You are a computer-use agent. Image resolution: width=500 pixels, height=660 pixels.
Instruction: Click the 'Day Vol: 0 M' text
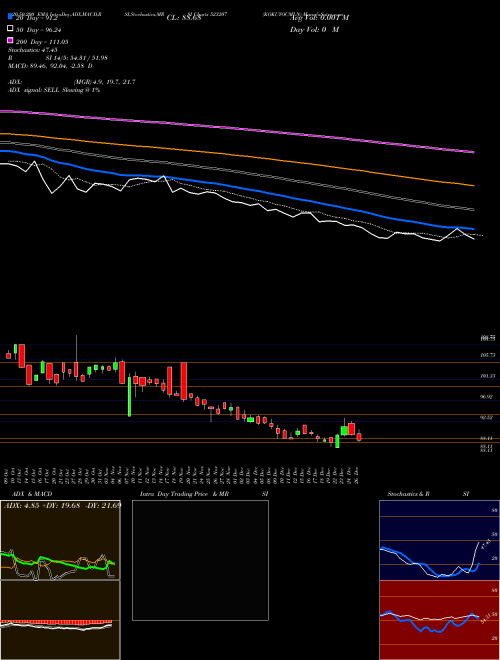(314, 29)
